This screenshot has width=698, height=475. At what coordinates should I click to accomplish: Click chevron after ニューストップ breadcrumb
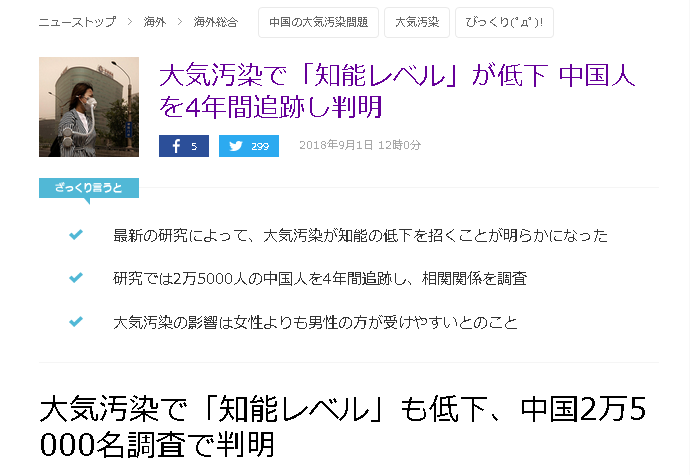(130, 21)
